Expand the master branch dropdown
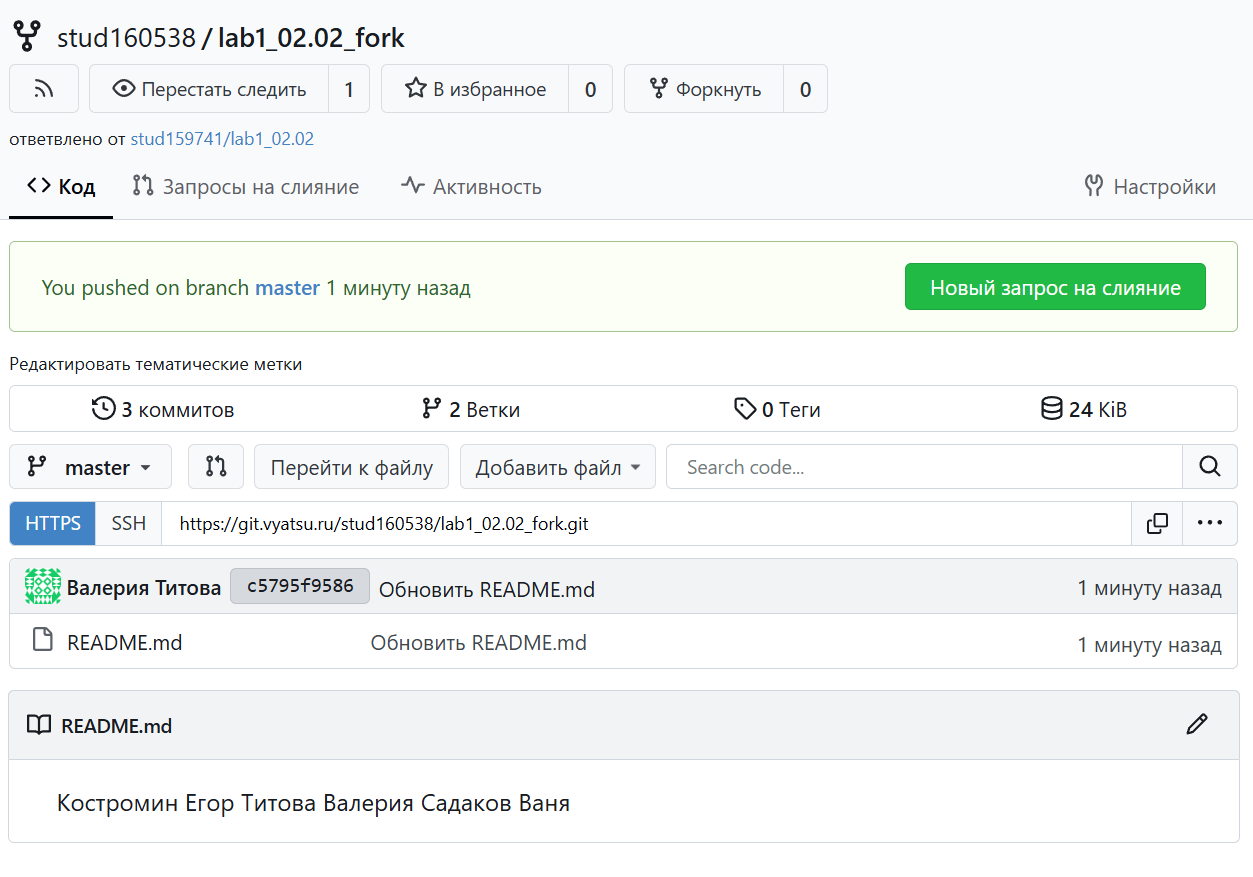 (90, 467)
